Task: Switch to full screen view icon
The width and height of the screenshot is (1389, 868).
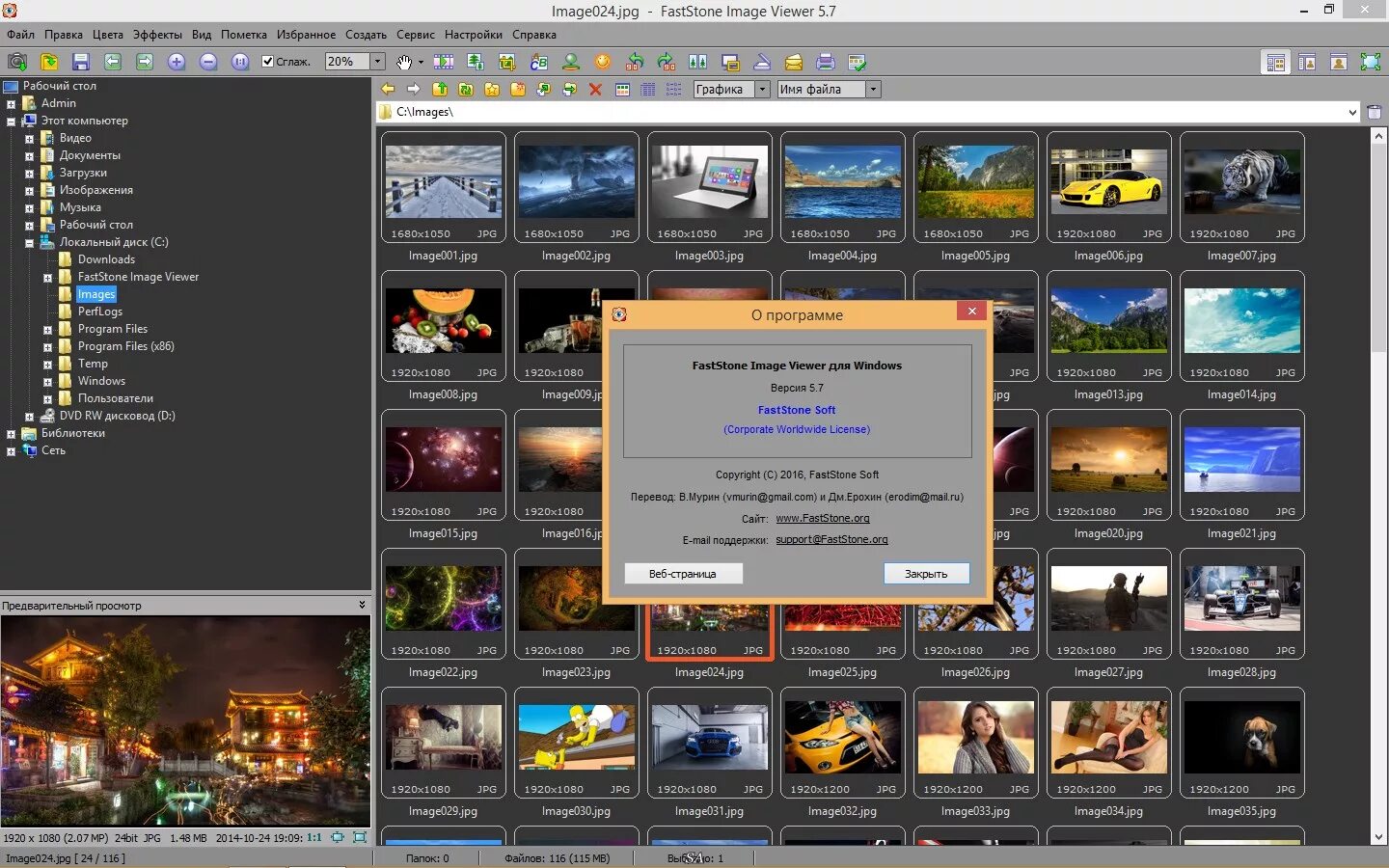Action: coord(1370,62)
